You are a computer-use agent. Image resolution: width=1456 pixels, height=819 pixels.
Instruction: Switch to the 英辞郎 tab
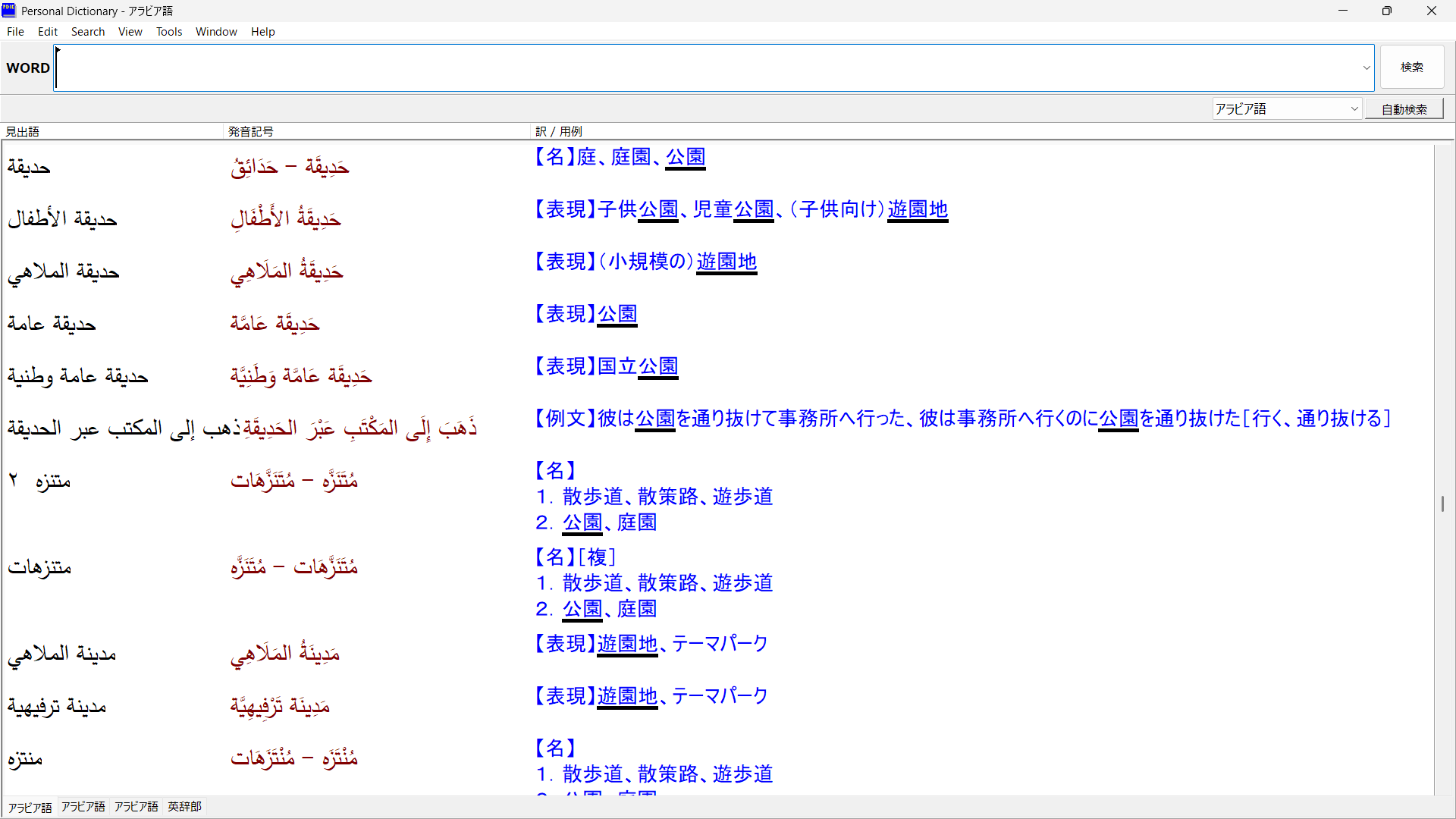(x=184, y=807)
